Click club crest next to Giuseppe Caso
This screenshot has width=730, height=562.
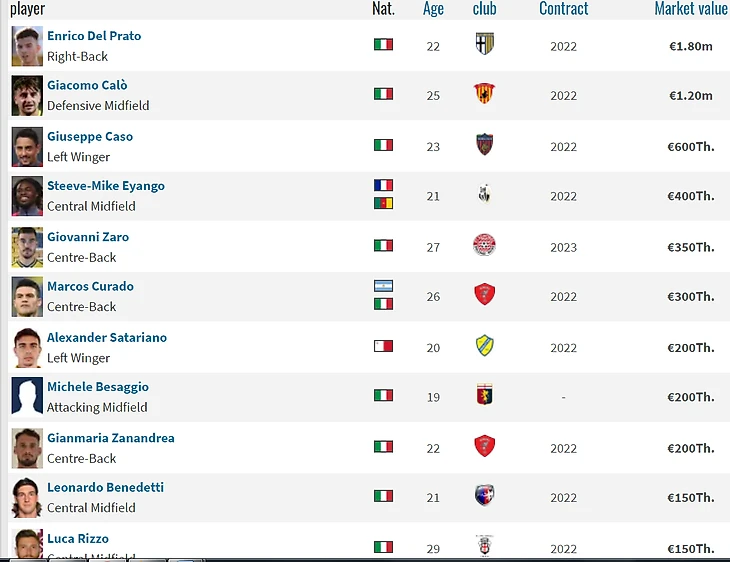[x=484, y=144]
